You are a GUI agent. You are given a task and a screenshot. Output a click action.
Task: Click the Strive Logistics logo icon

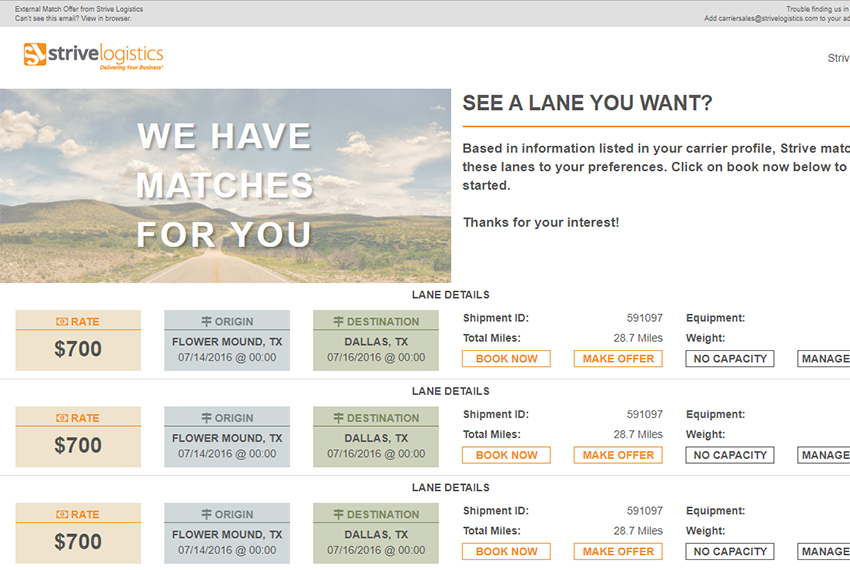[x=35, y=54]
